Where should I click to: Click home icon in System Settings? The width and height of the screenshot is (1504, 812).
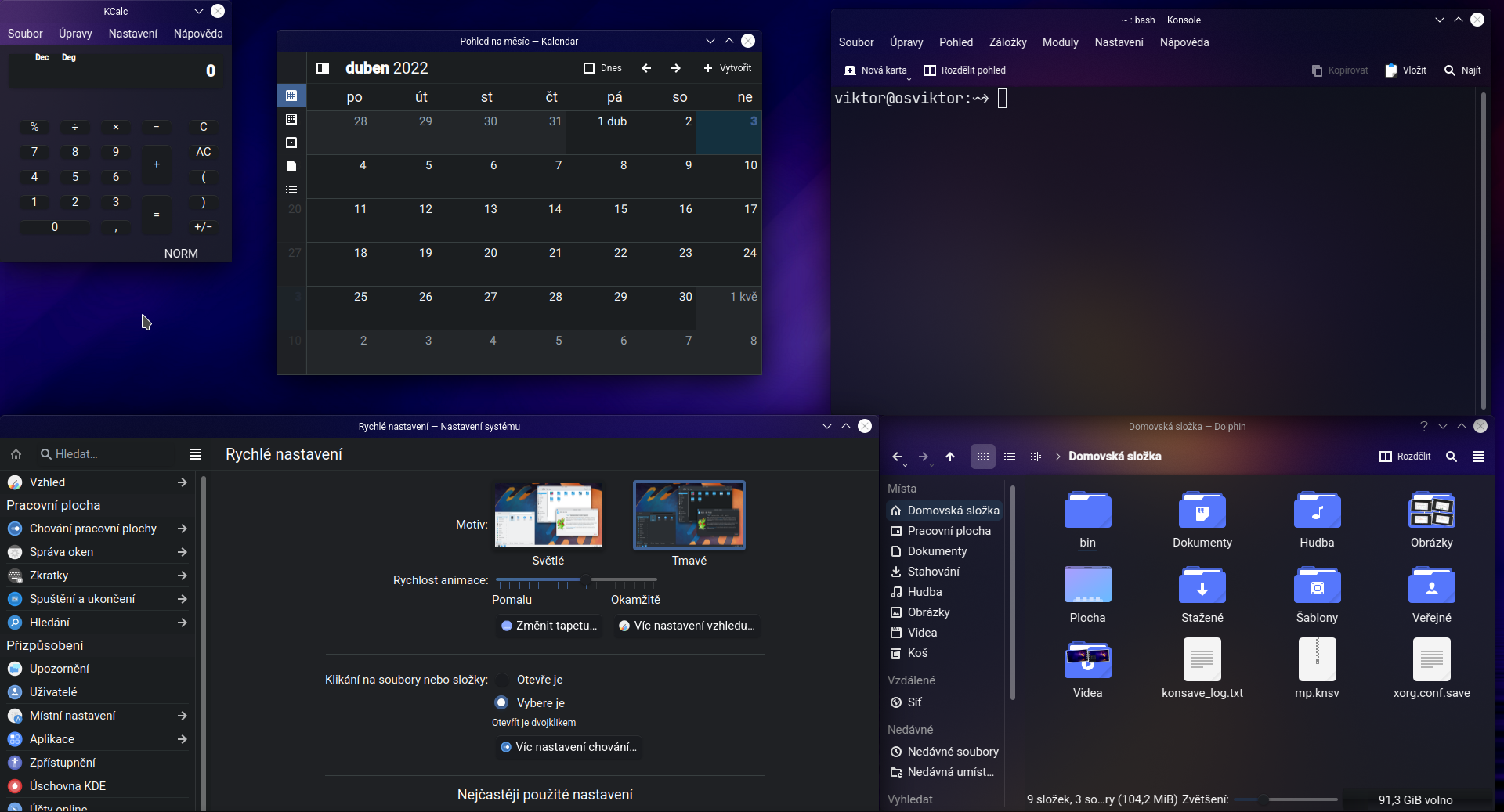[16, 454]
